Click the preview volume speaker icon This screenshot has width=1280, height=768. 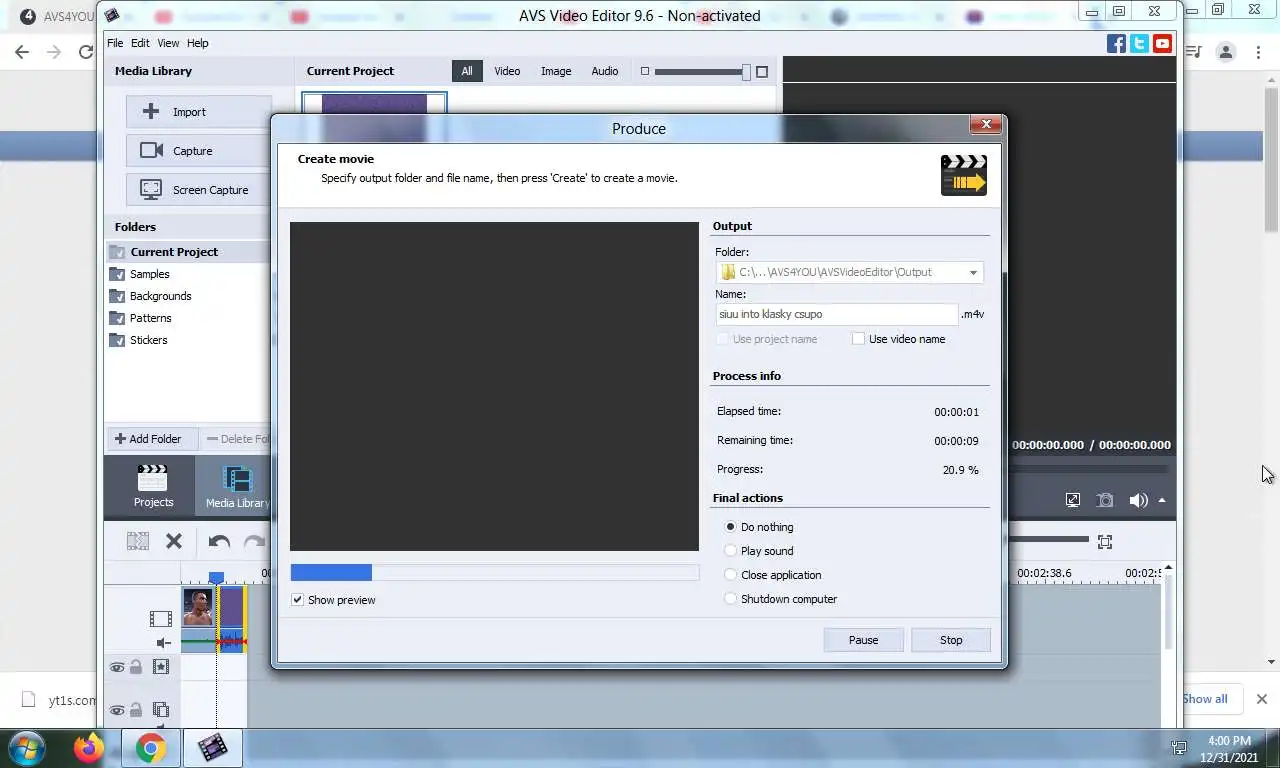1138,500
